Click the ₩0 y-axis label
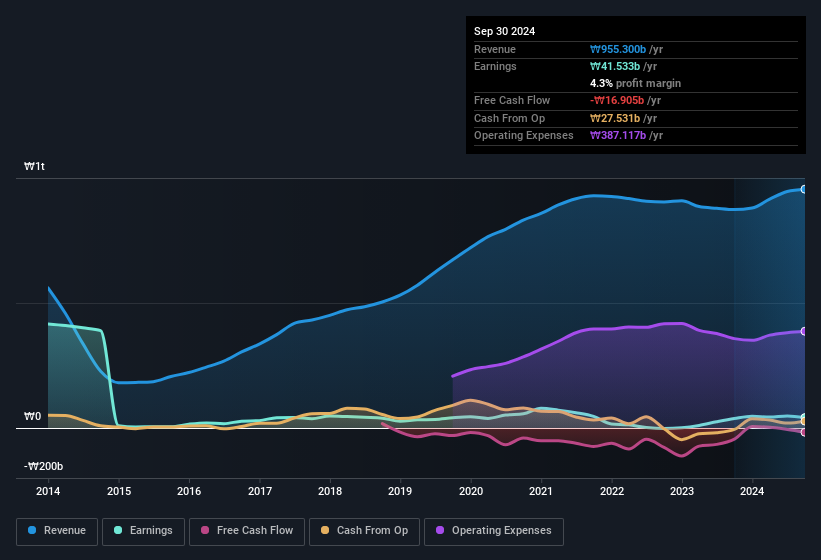 click(32, 417)
